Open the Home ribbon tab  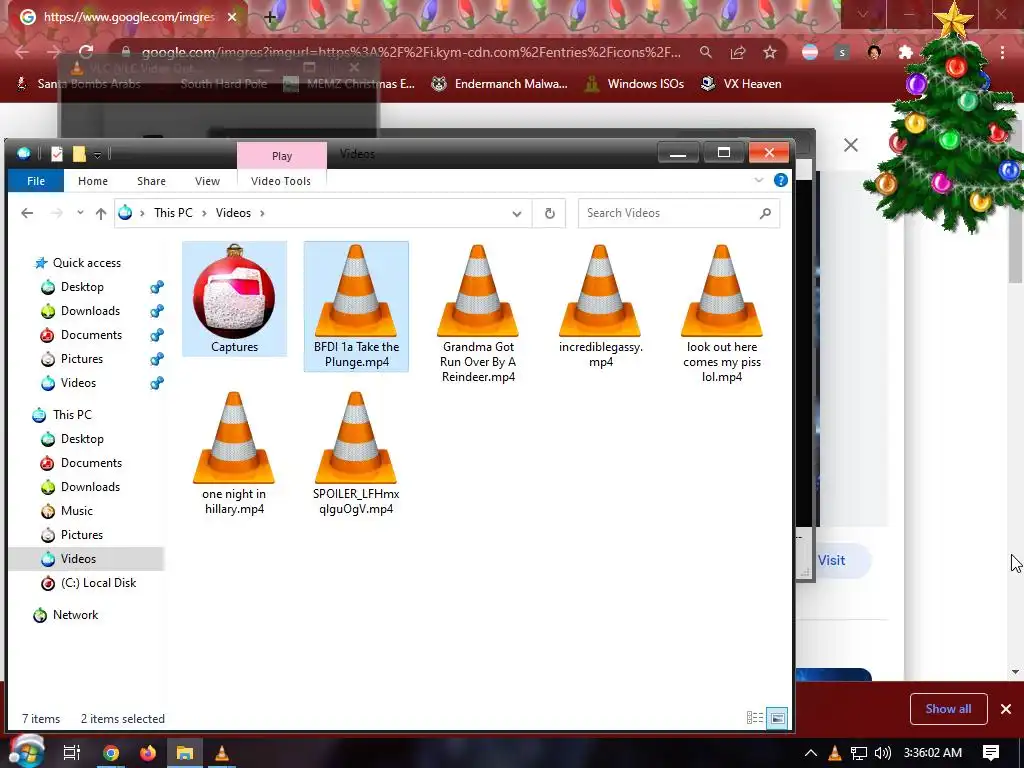point(93,181)
